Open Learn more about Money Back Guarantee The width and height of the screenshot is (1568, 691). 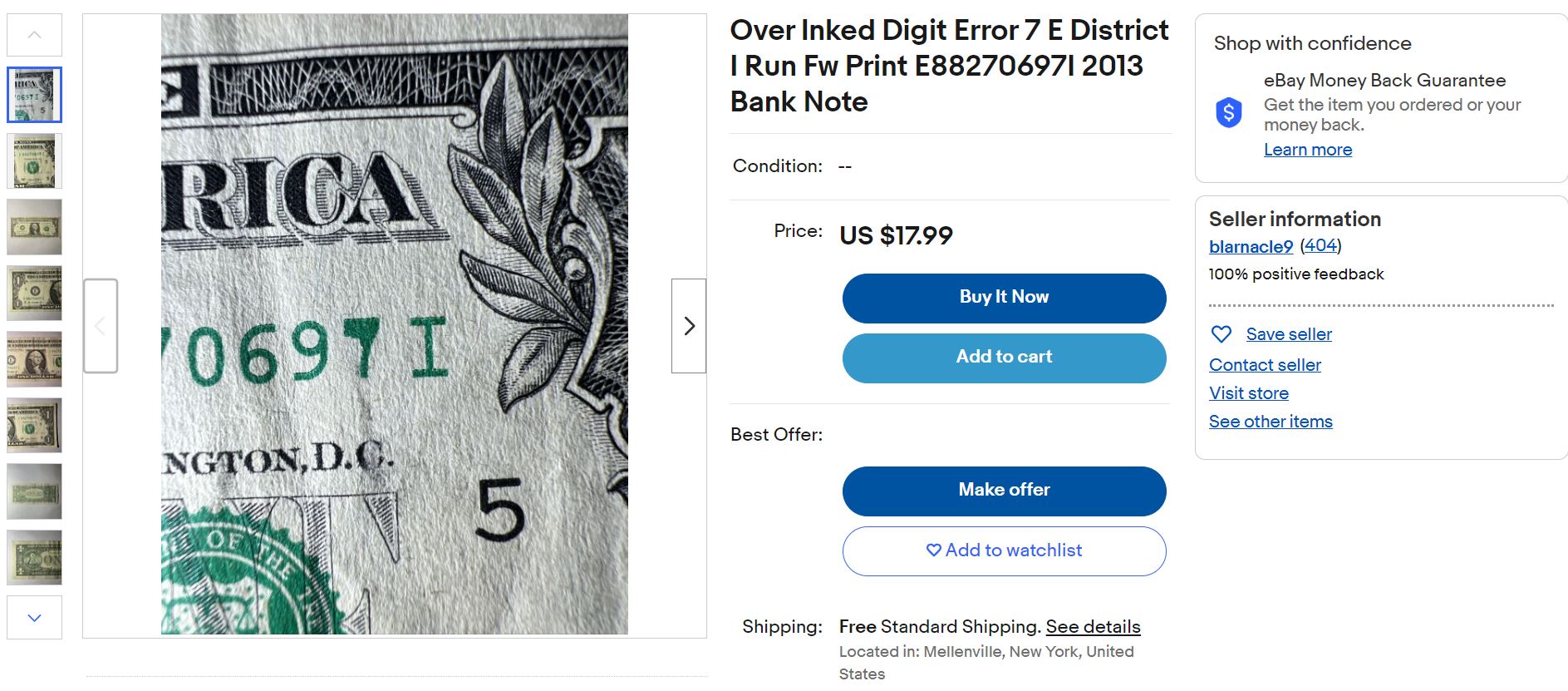[x=1307, y=150]
